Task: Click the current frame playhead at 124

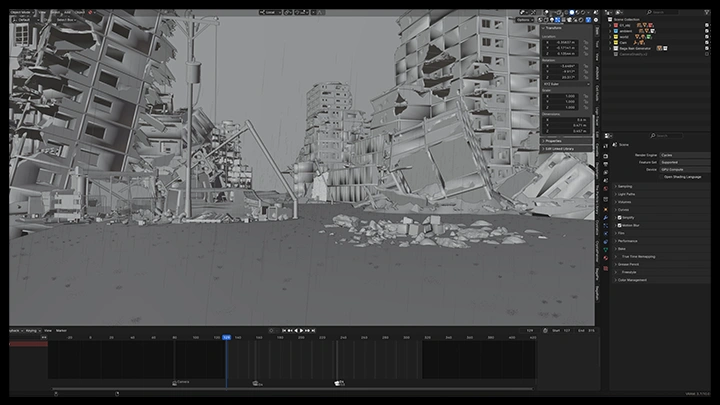Action: [226, 338]
